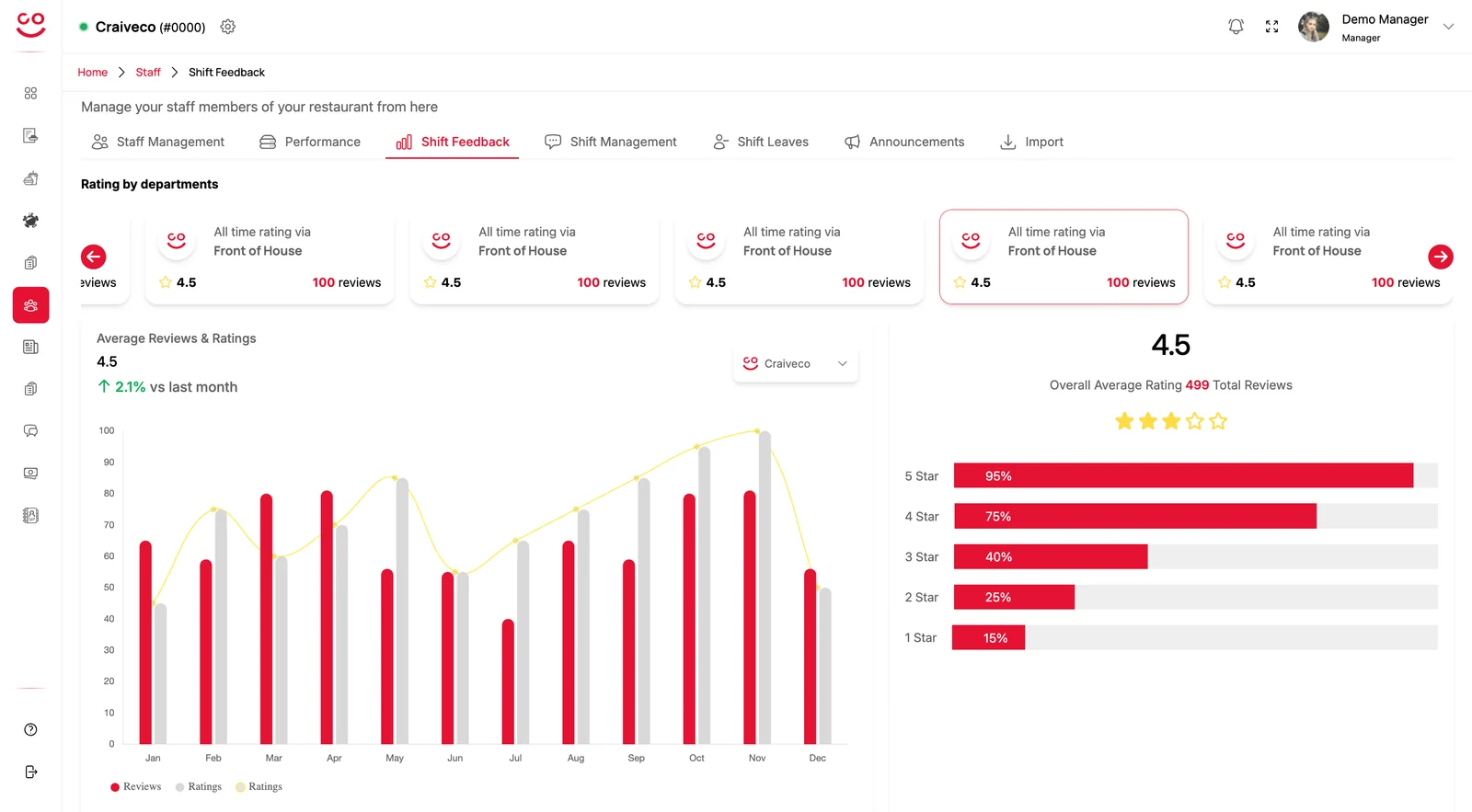The width and height of the screenshot is (1472, 812).
Task: Open the address book sidebar icon
Action: (30, 516)
